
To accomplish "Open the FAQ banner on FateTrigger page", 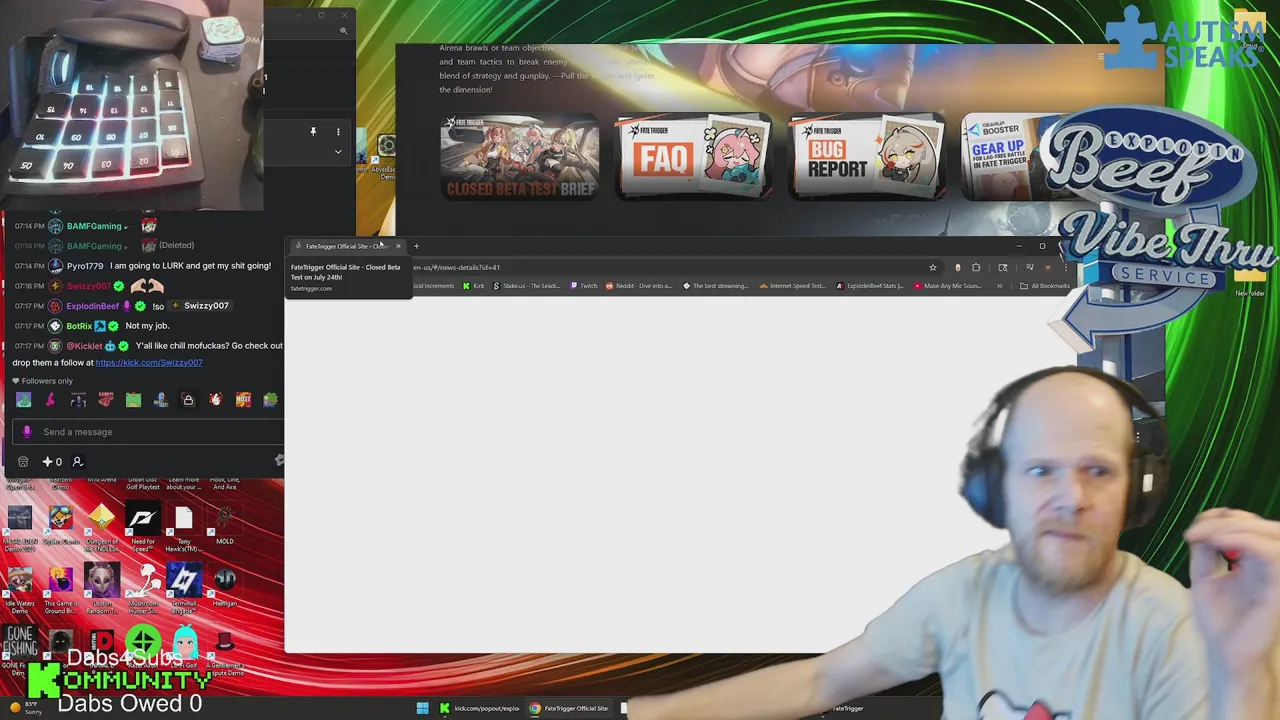I will coord(692,157).
